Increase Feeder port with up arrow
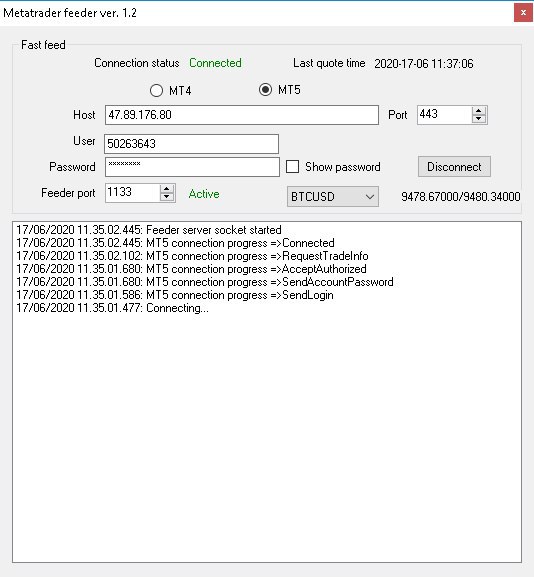The image size is (534, 577). pyautogui.click(x=167, y=188)
